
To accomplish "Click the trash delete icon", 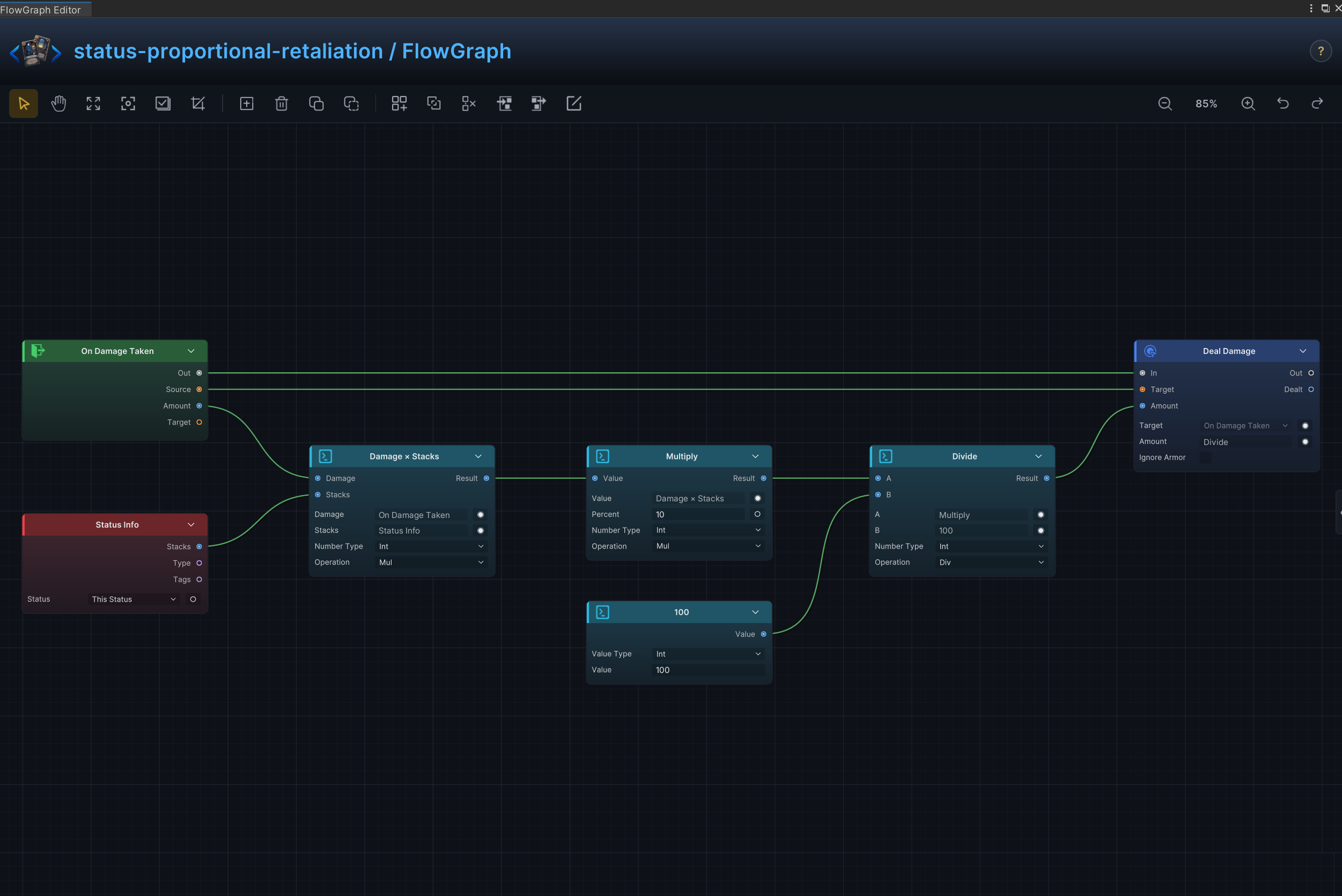I will 281,103.
